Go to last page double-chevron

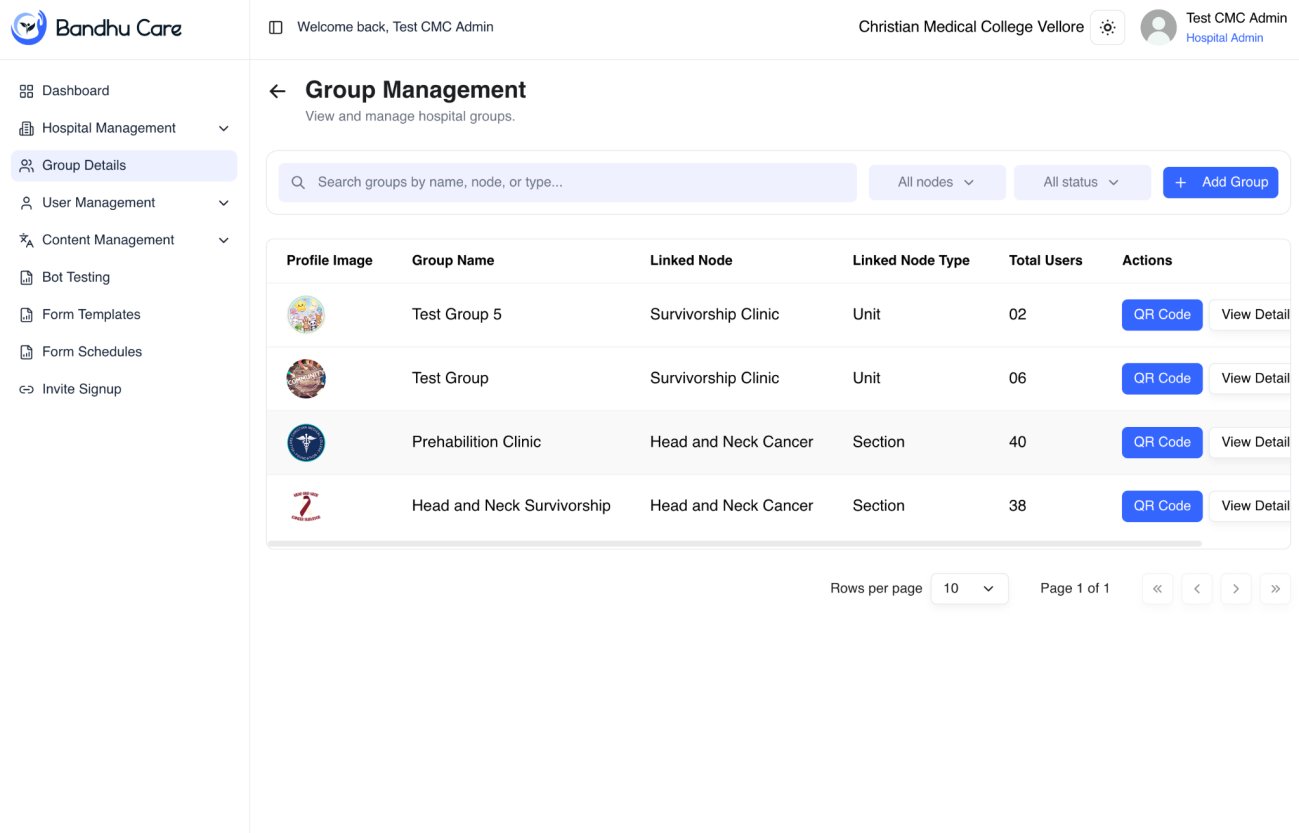click(1275, 589)
